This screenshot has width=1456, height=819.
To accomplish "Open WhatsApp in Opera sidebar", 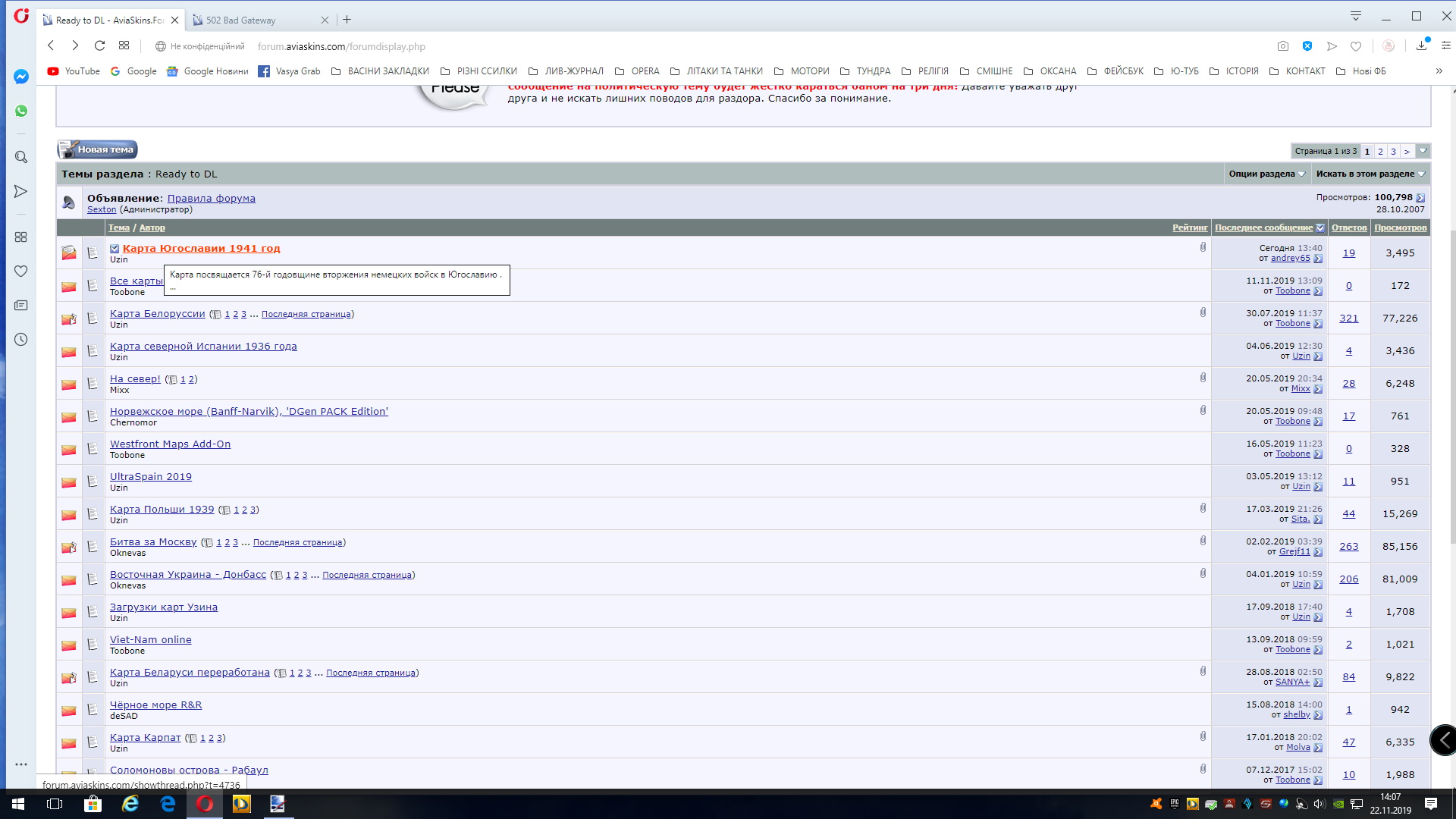I will click(x=21, y=111).
